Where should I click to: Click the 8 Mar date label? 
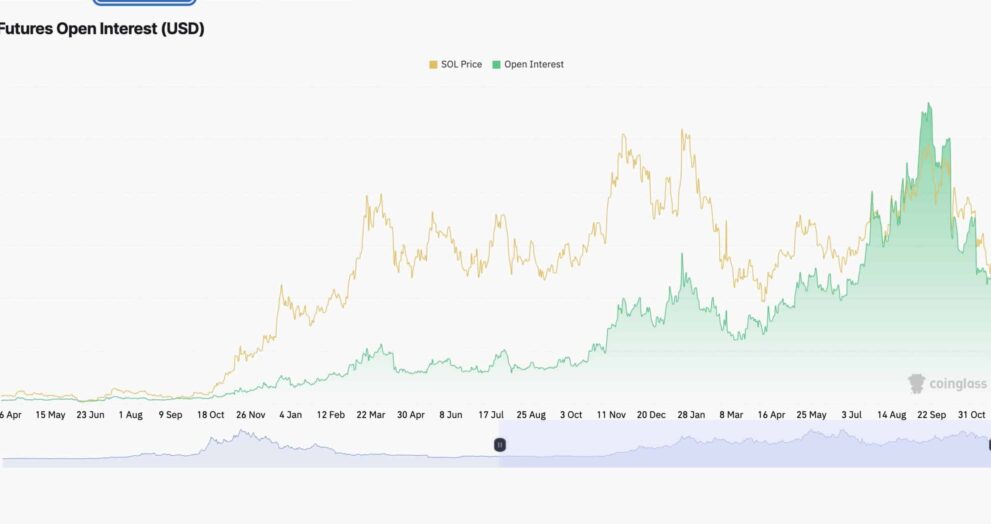pyautogui.click(x=730, y=414)
